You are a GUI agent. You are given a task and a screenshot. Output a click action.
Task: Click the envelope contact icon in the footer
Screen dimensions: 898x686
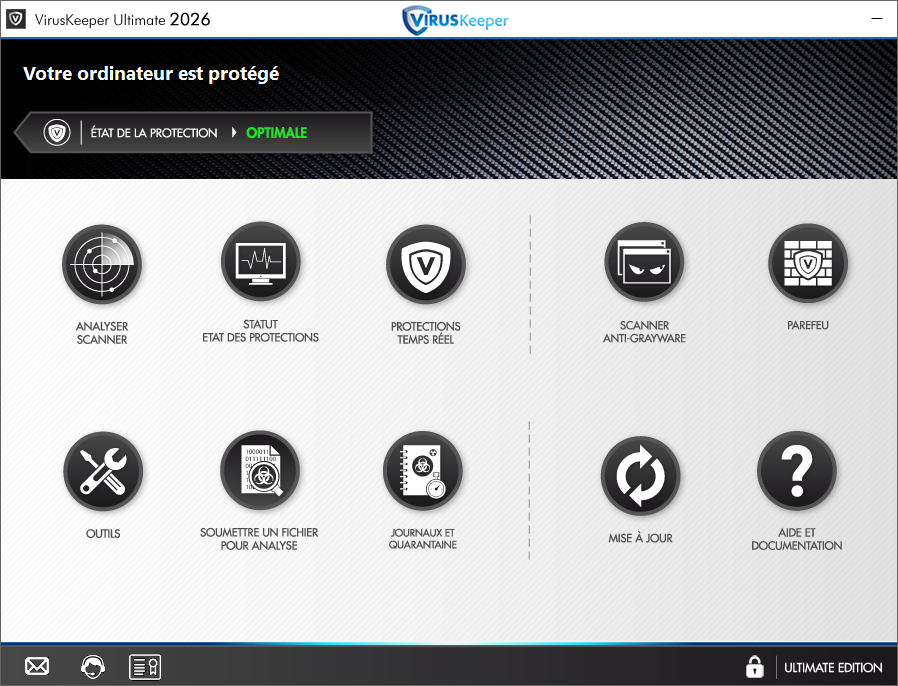click(36, 666)
